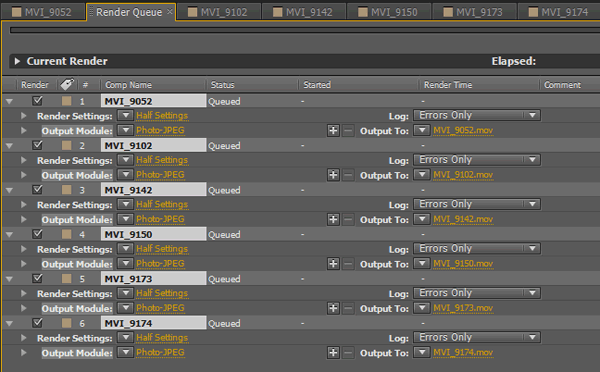Image resolution: width=600 pixels, height=372 pixels.
Task: Click output file MVI_9052.mov
Action: [463, 131]
